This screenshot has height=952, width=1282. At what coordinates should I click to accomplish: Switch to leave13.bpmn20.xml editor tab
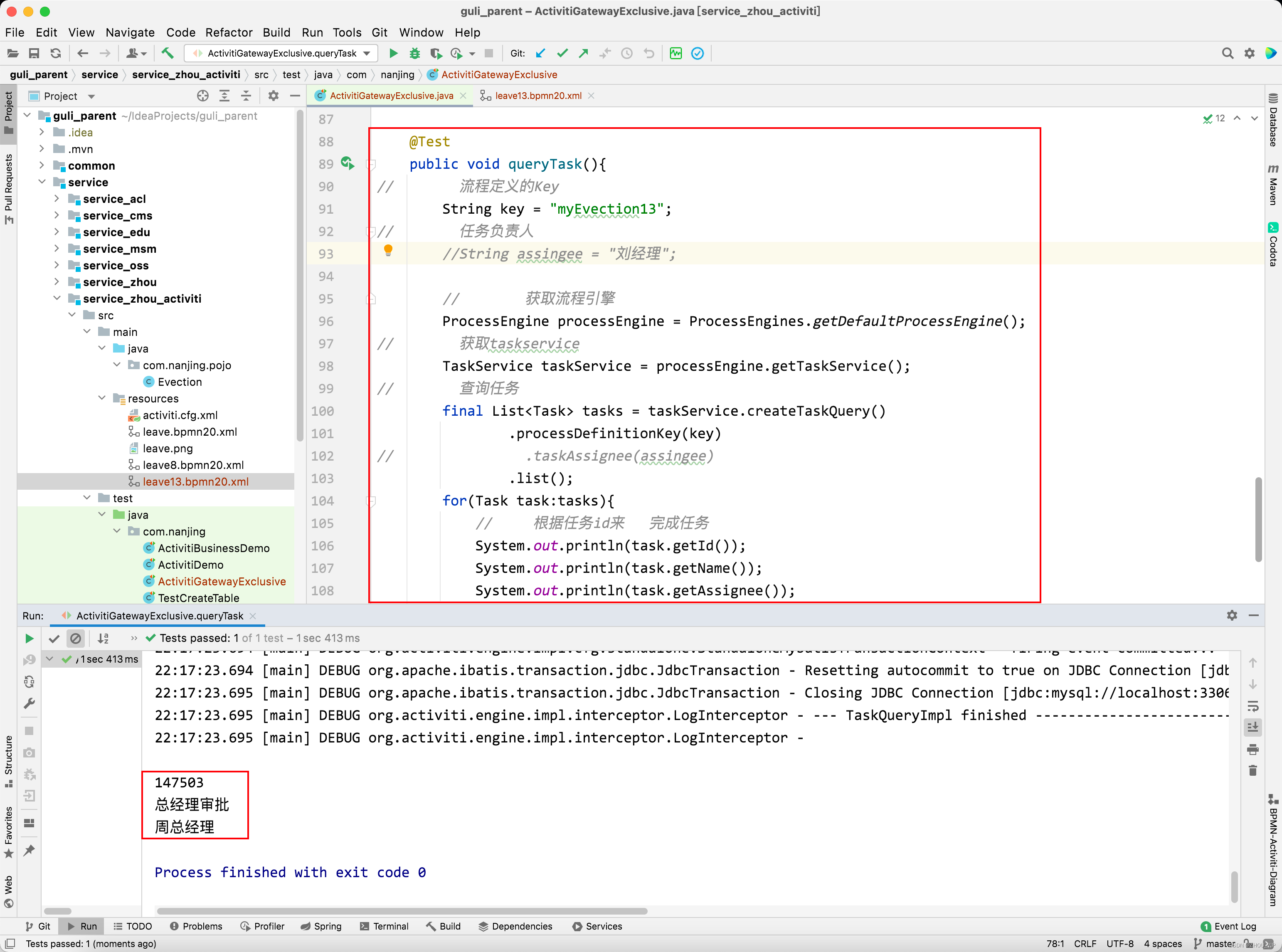click(537, 96)
